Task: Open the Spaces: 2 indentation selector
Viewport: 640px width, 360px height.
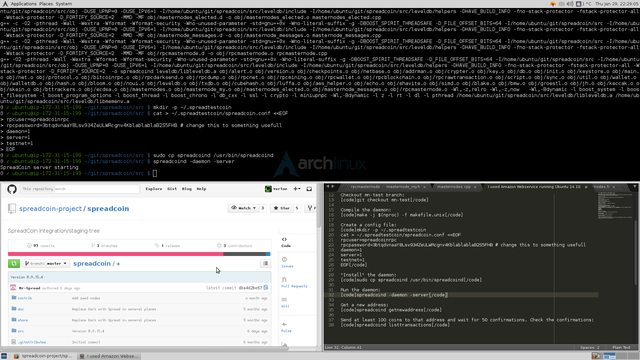Action: click(589, 347)
